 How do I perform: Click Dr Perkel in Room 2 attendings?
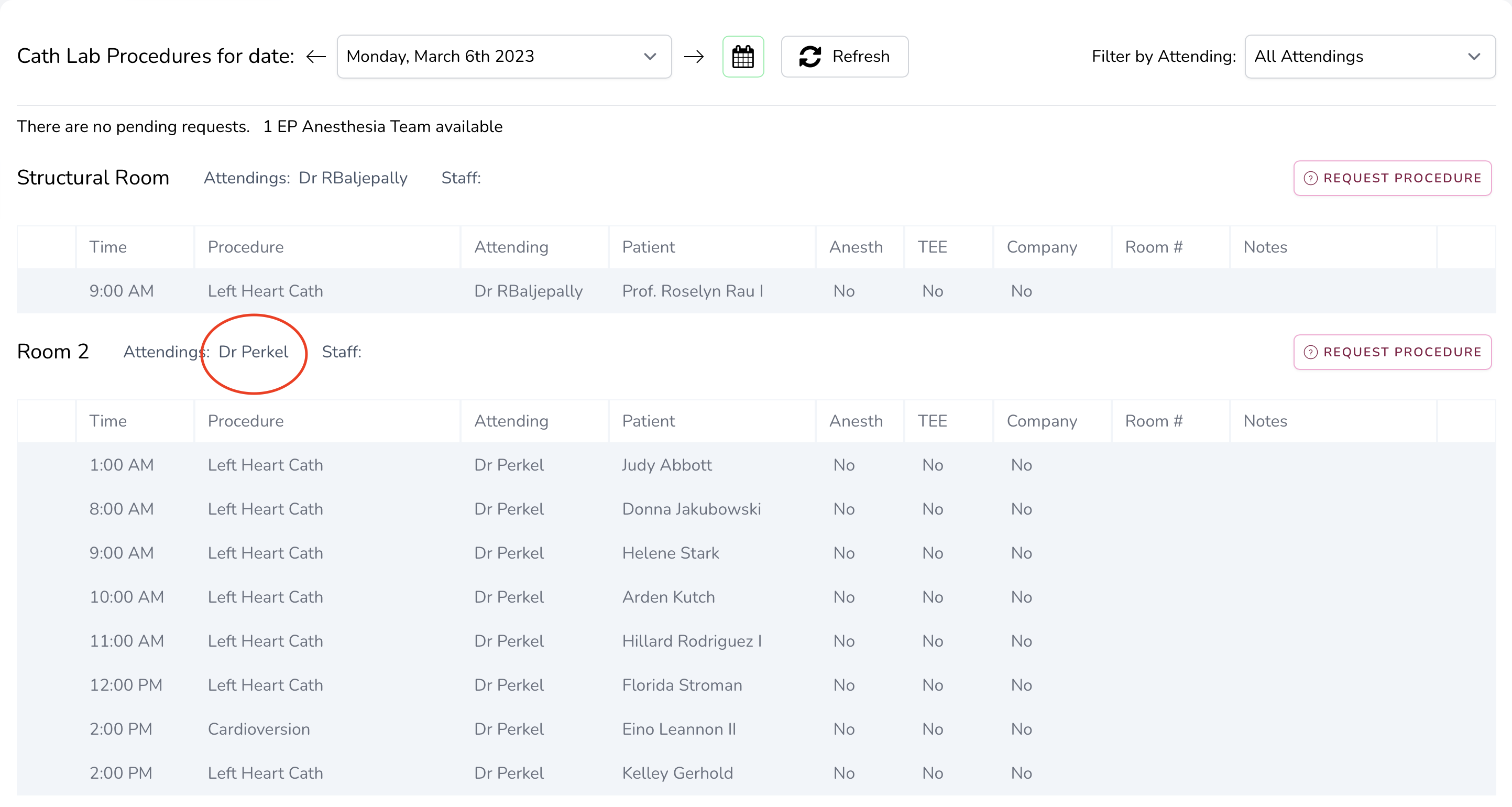pyautogui.click(x=253, y=352)
